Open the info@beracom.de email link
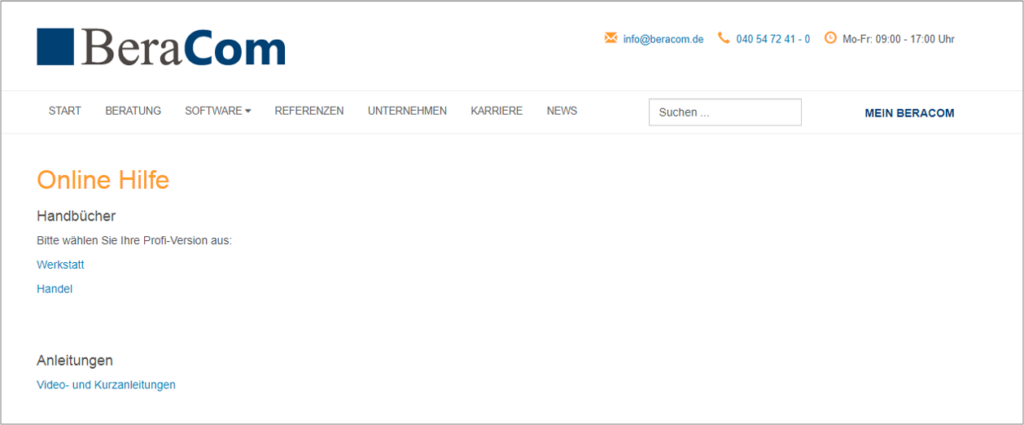Viewport: 1024px width, 425px height. 663,39
